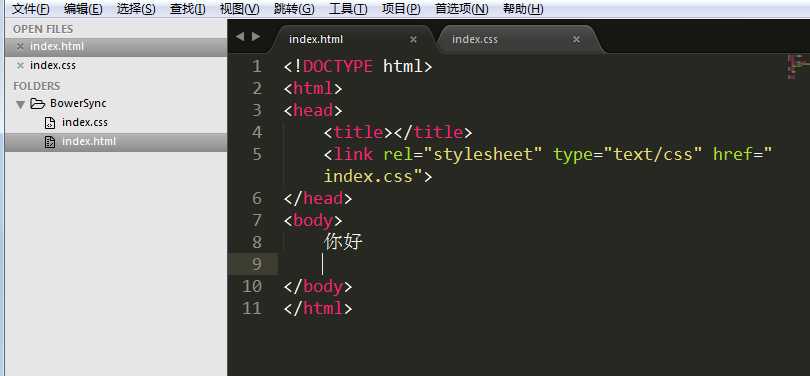Viewport: 810px width, 376px height.
Task: Open the 选择(S) menu
Action: (136, 9)
